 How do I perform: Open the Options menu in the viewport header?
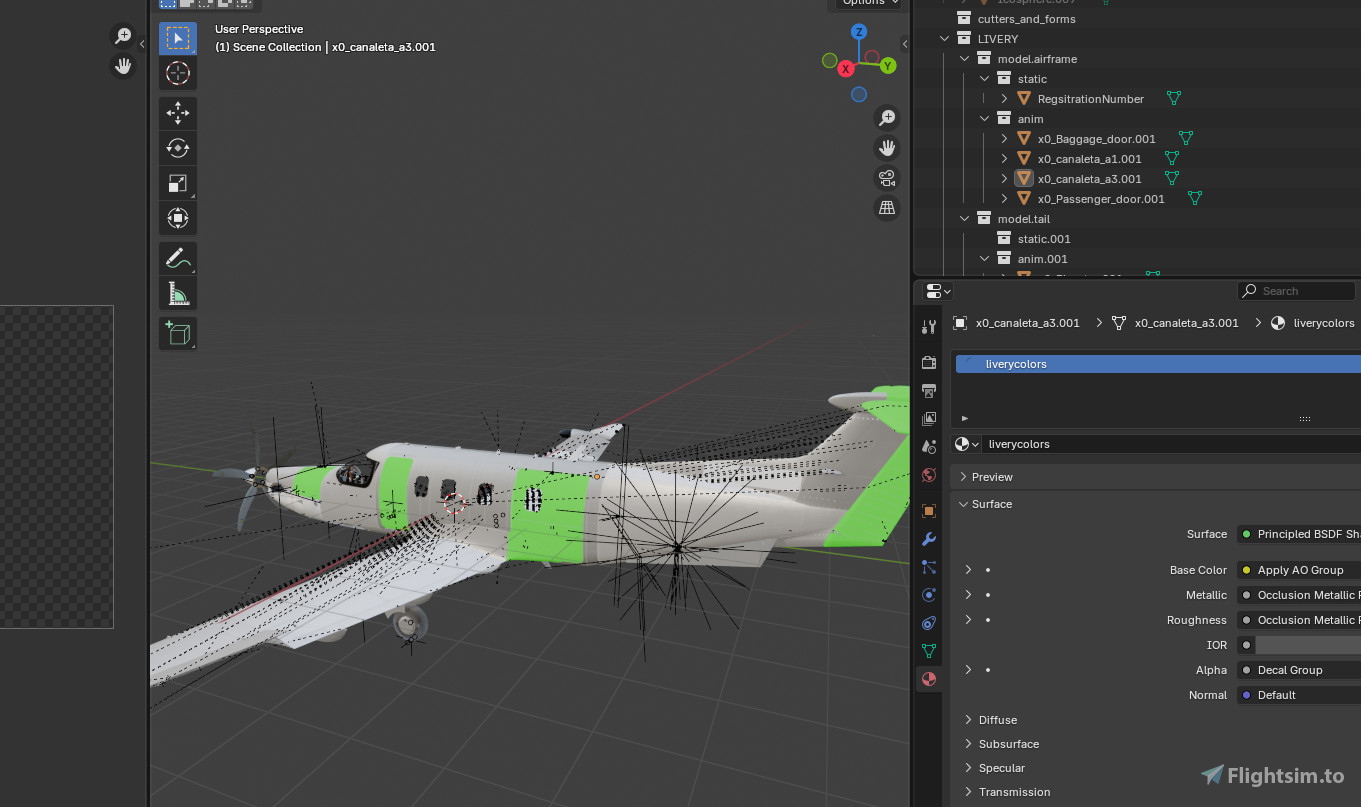tap(866, 3)
